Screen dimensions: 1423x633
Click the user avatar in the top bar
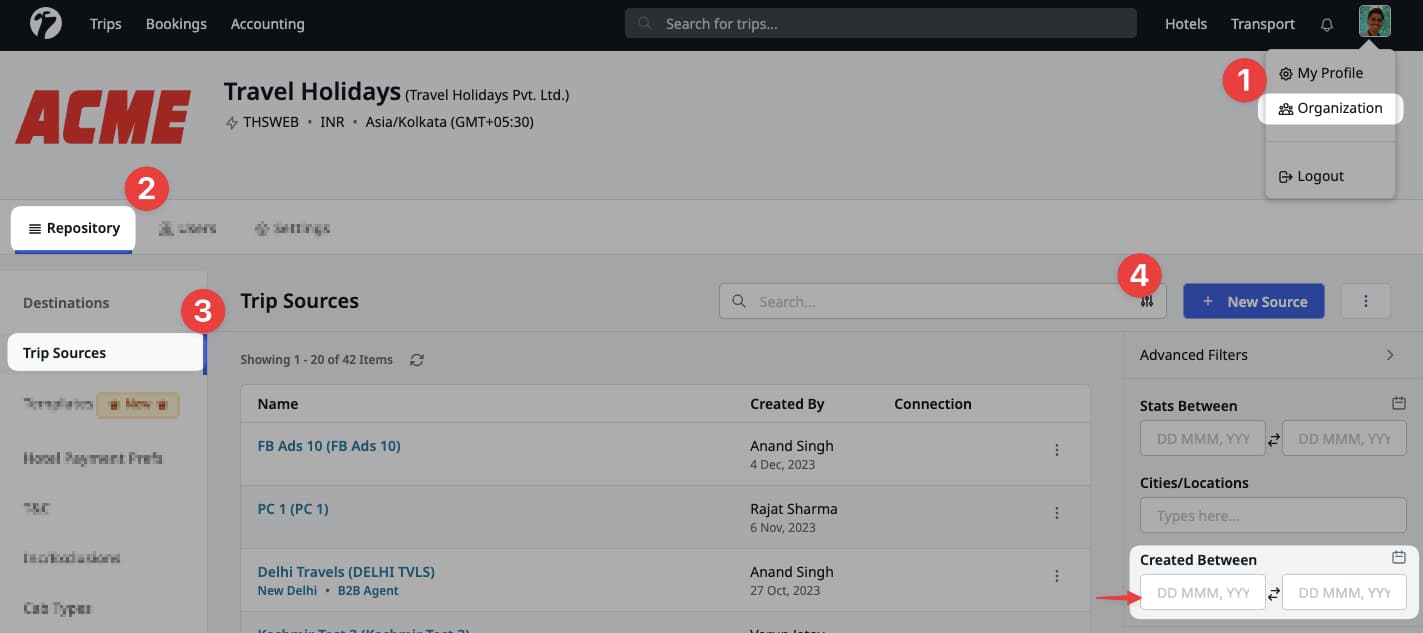[1374, 22]
